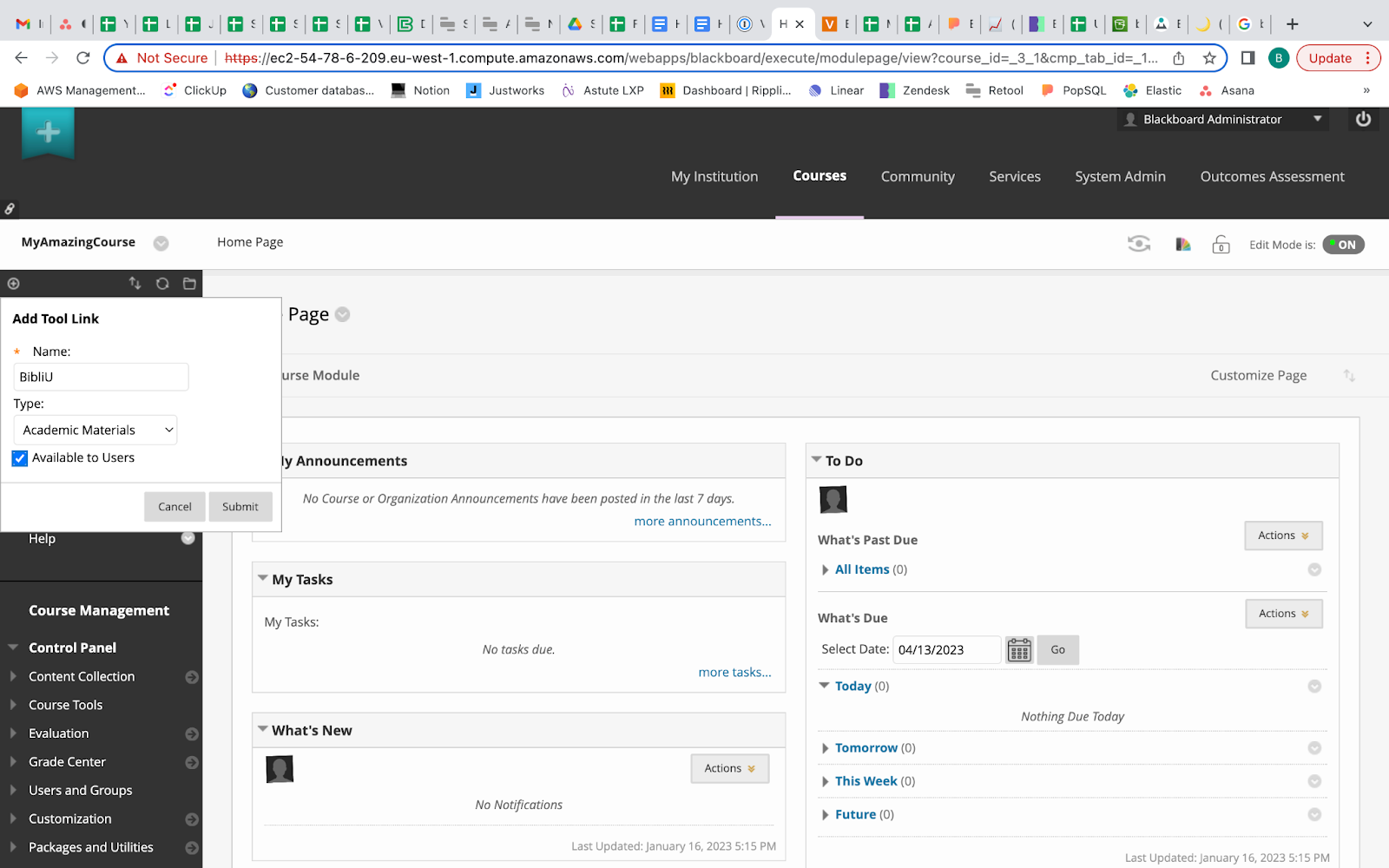Switch to the Community tab
Viewport: 1389px width, 868px height.
click(918, 176)
